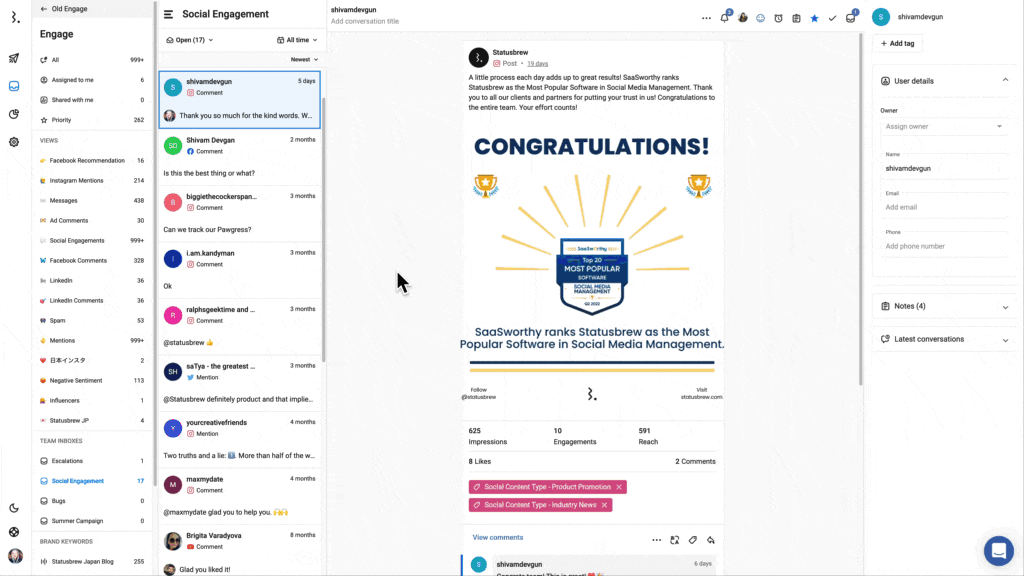This screenshot has width=1024, height=576.
Task: Click the View comments link
Action: tap(498, 538)
